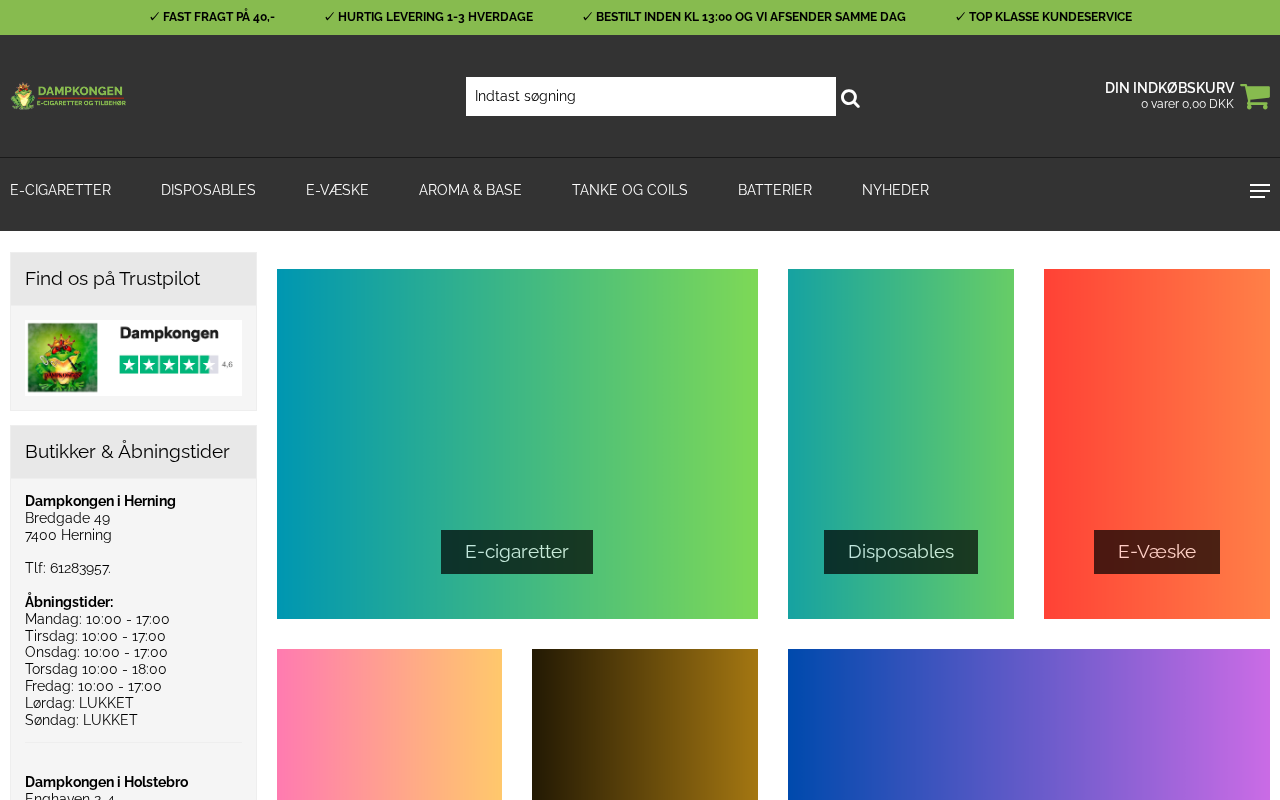This screenshot has width=1280, height=800.
Task: Open Tanke og Coils menu
Action: [x=629, y=190]
